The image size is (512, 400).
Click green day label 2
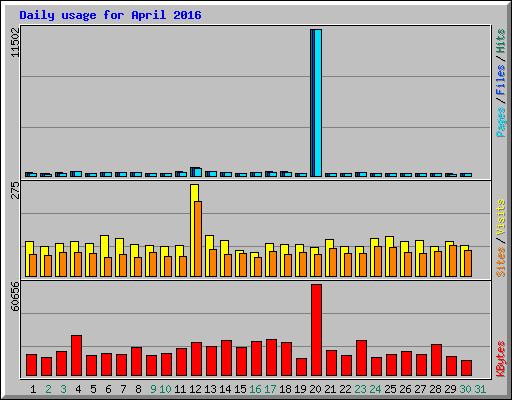click(48, 389)
